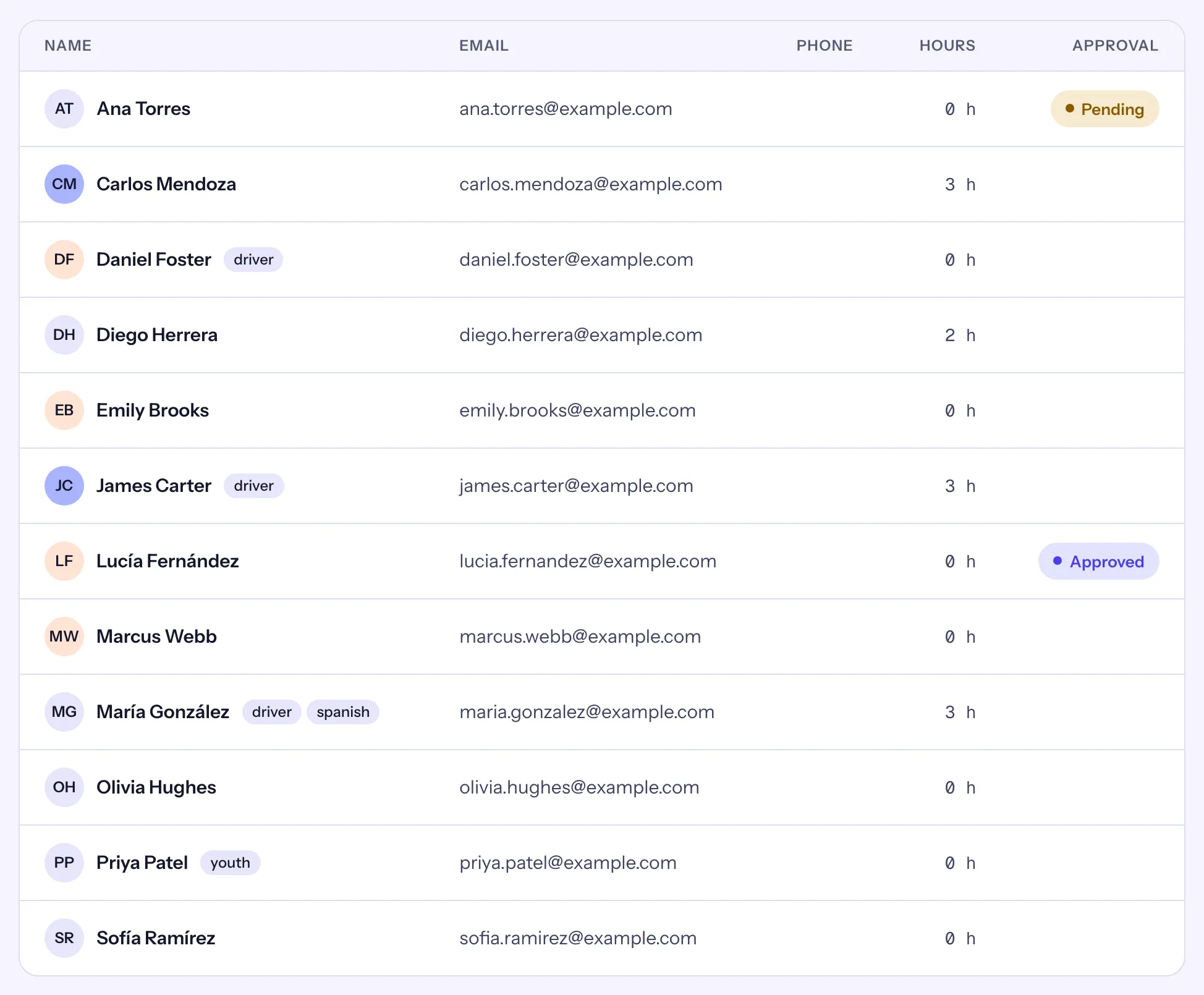Click the 2 h hours for Diego Herrera
Image resolution: width=1204 pixels, height=995 pixels.
tap(960, 335)
